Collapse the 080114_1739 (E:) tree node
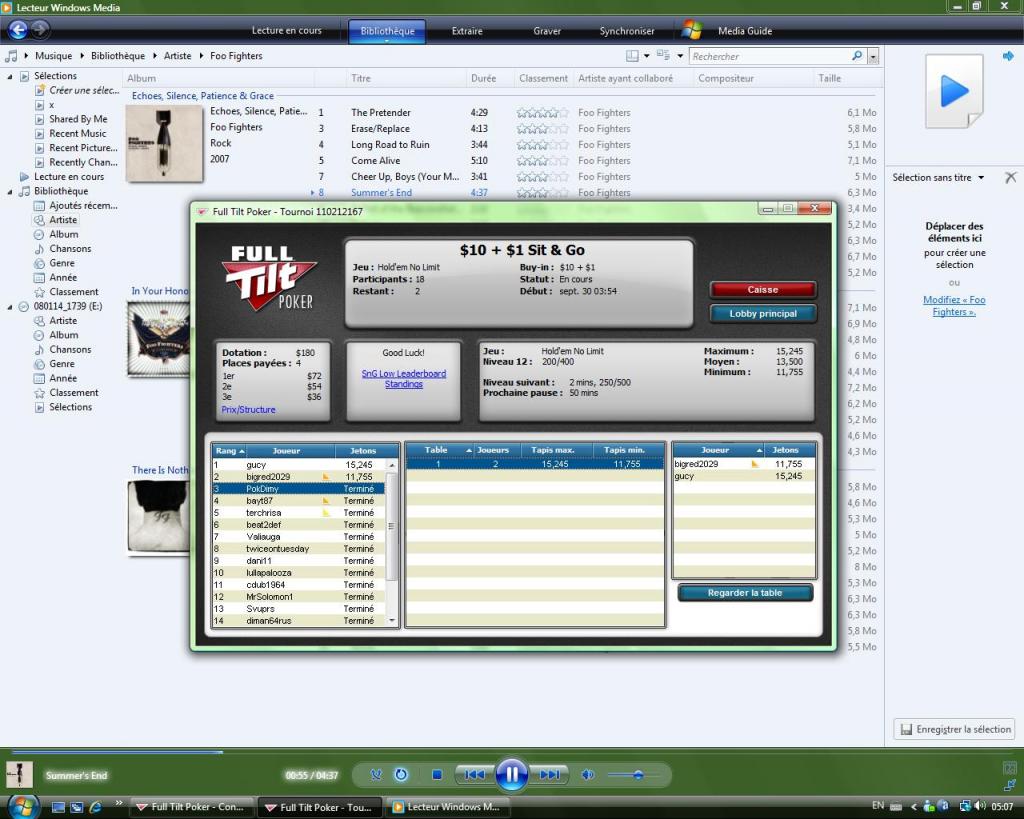 (x=10, y=306)
